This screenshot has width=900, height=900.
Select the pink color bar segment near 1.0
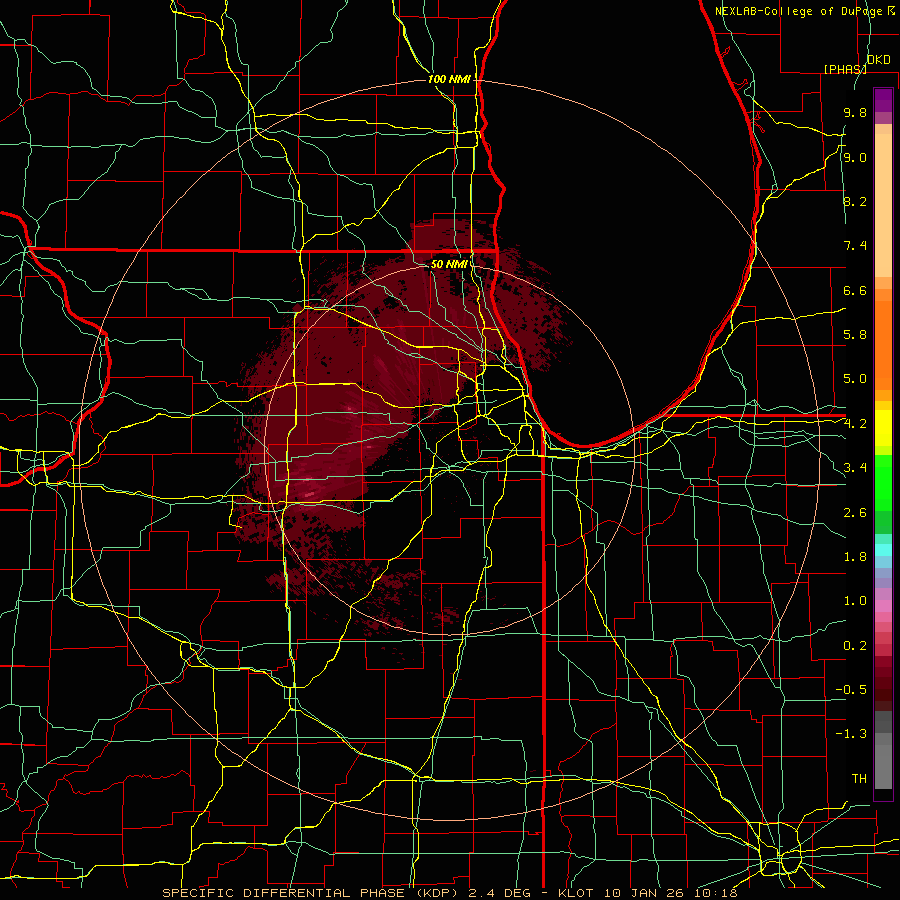[883, 606]
